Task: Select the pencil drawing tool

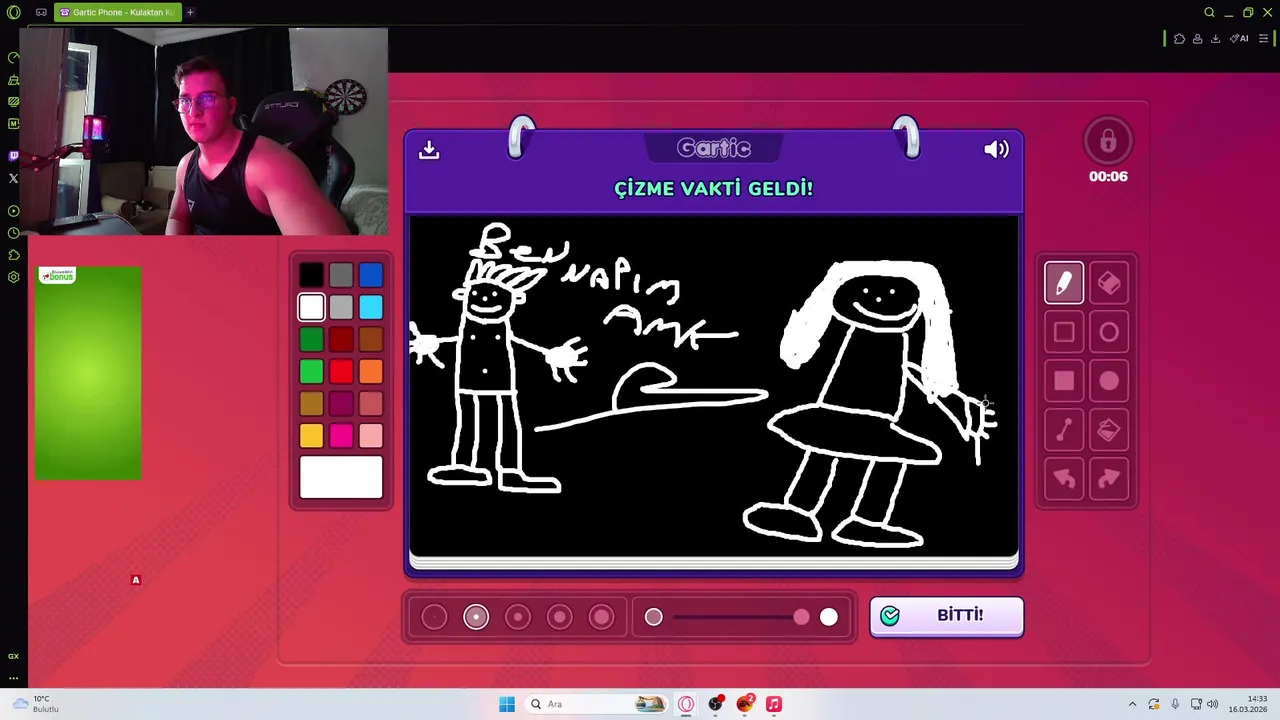Action: coord(1064,283)
